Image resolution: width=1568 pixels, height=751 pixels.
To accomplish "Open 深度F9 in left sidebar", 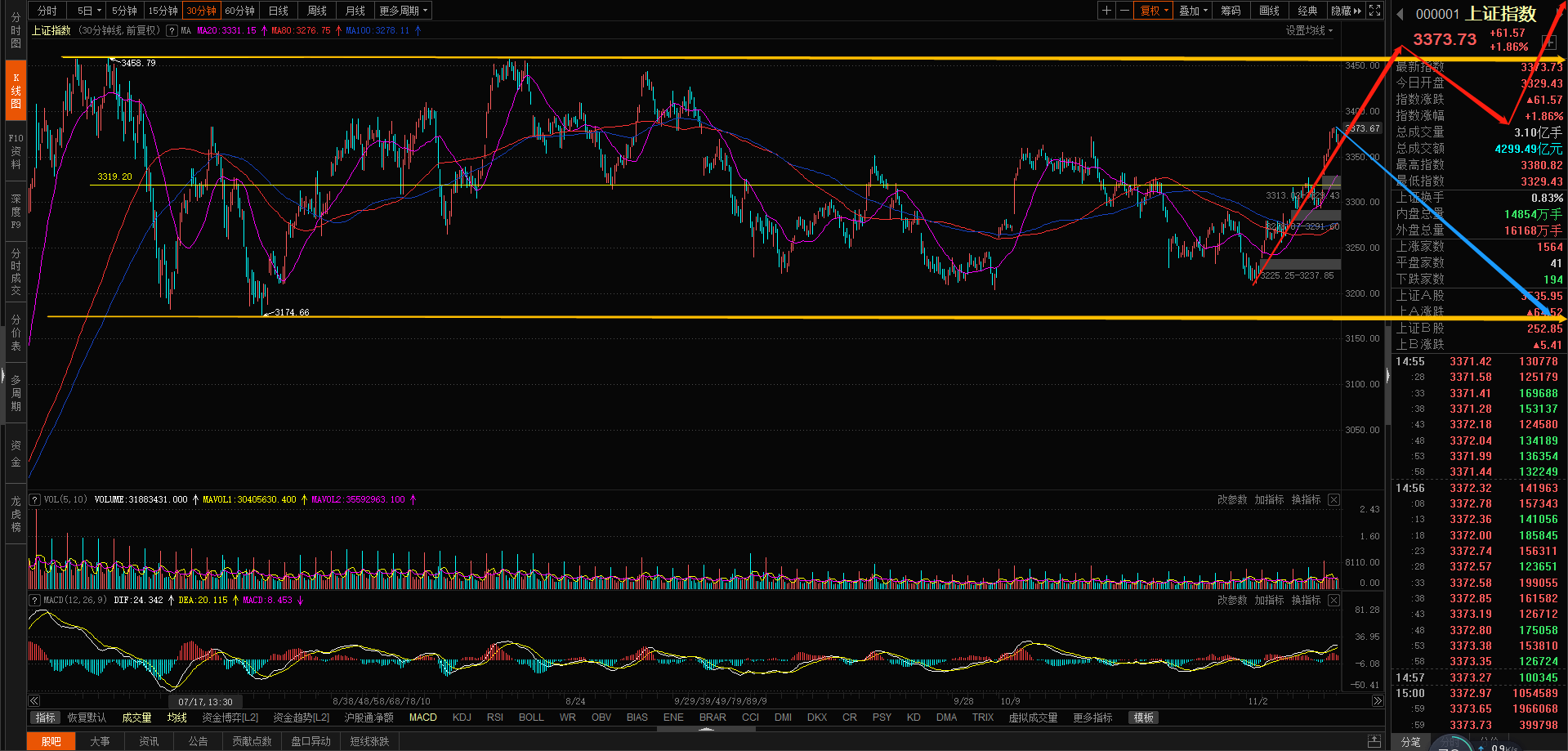I will tap(16, 212).
